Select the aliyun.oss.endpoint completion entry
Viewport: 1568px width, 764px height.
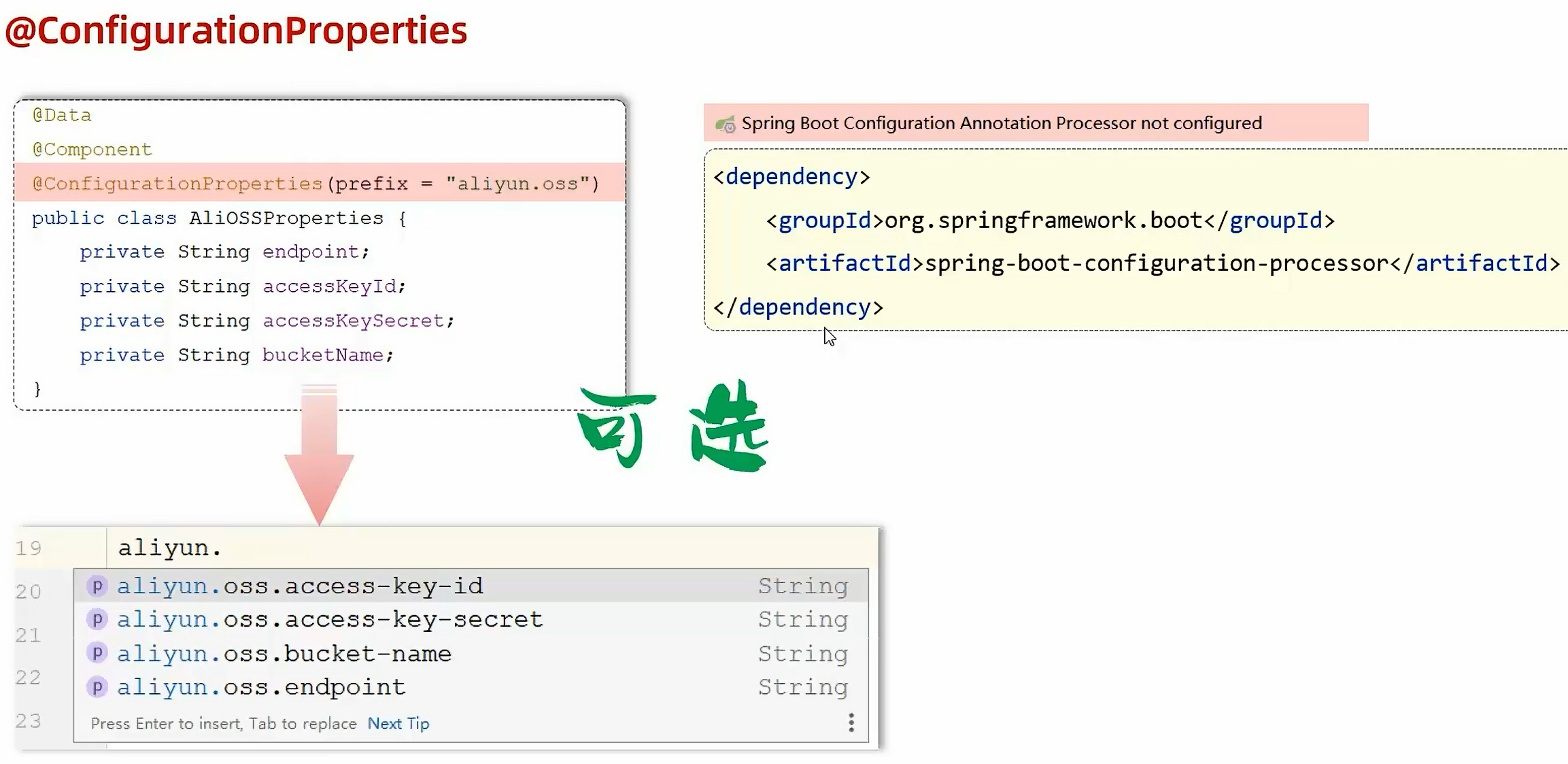pyautogui.click(x=261, y=687)
